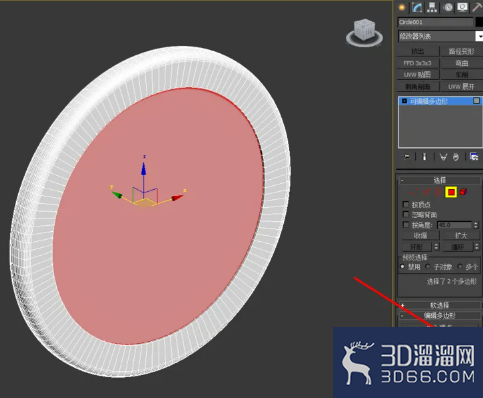
Task: Click the green Y axis gizmo arrow
Action: pos(117,194)
